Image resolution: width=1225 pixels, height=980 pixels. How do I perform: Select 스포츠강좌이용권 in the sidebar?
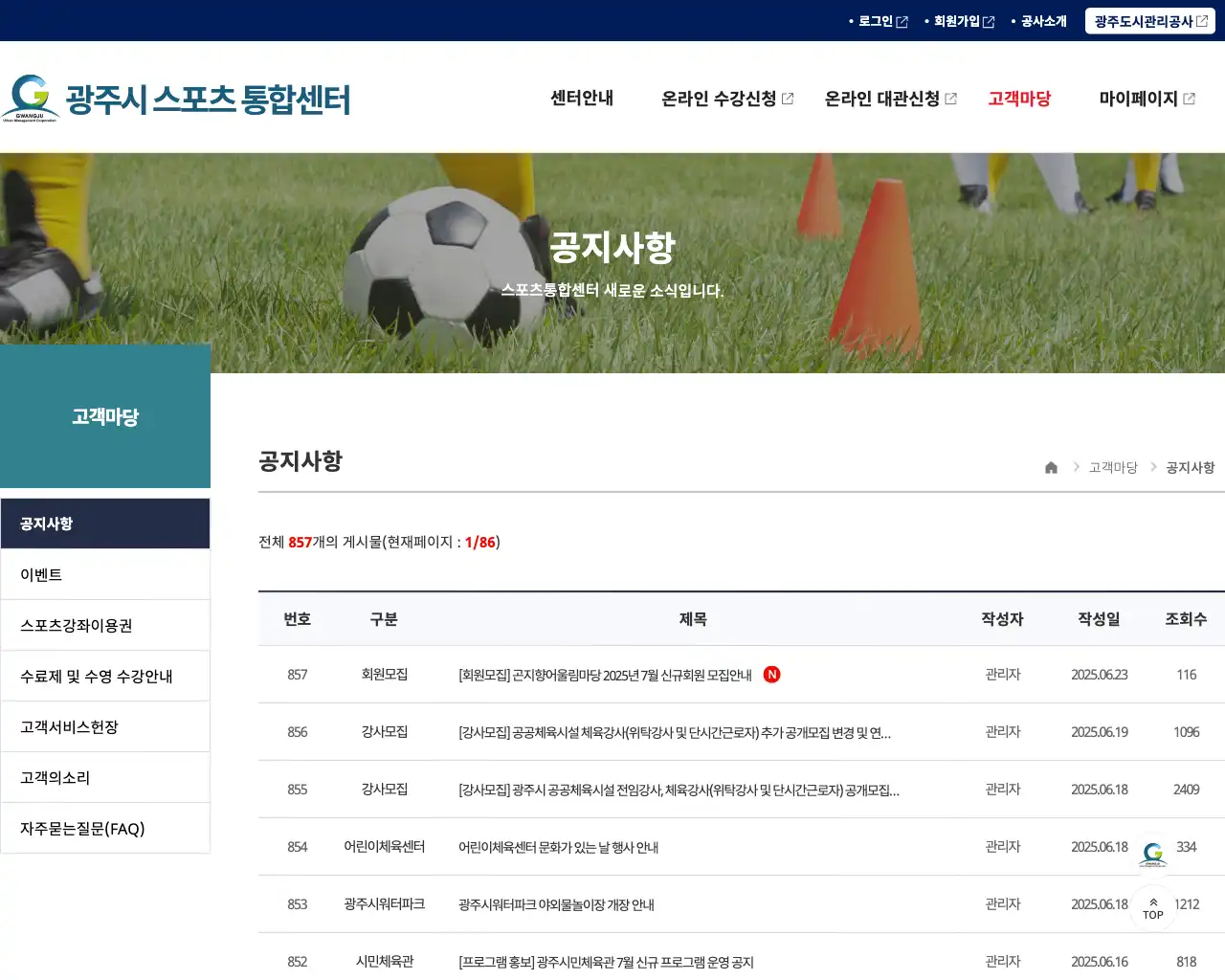tap(105, 625)
